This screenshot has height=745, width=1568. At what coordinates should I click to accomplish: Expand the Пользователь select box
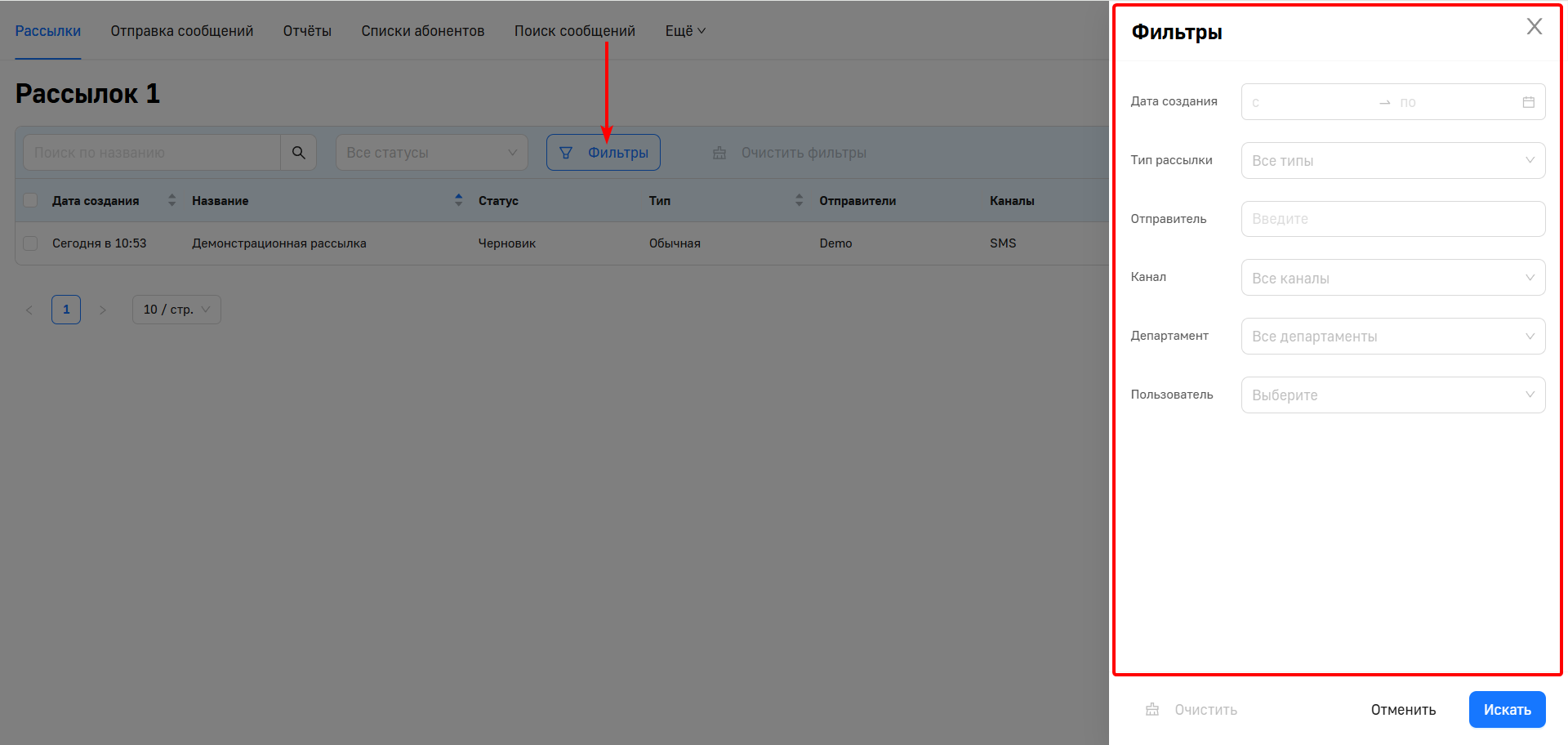pos(1392,395)
